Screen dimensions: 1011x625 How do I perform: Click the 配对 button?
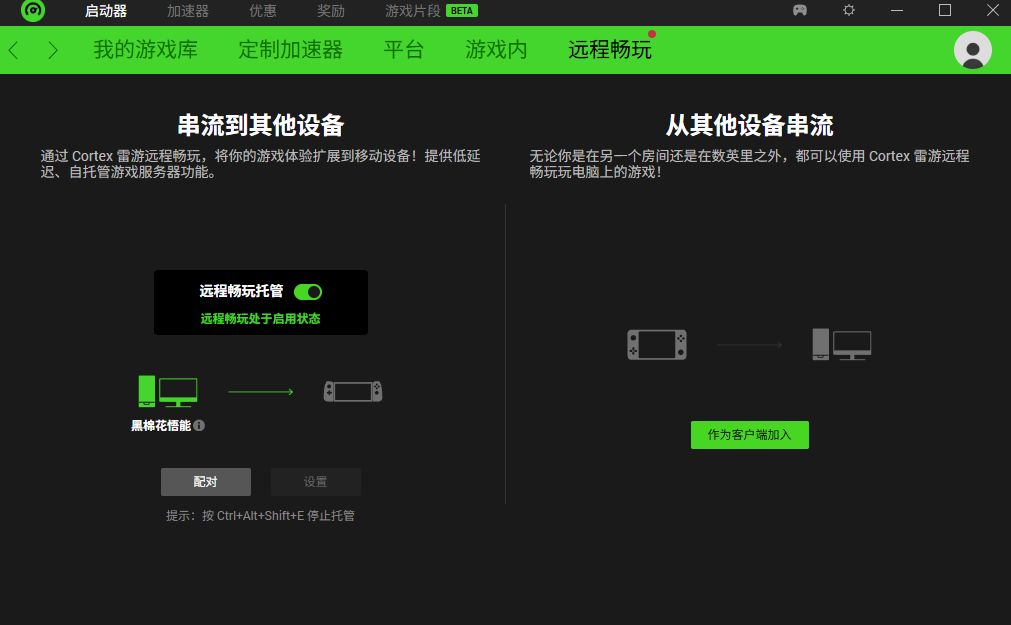[206, 482]
